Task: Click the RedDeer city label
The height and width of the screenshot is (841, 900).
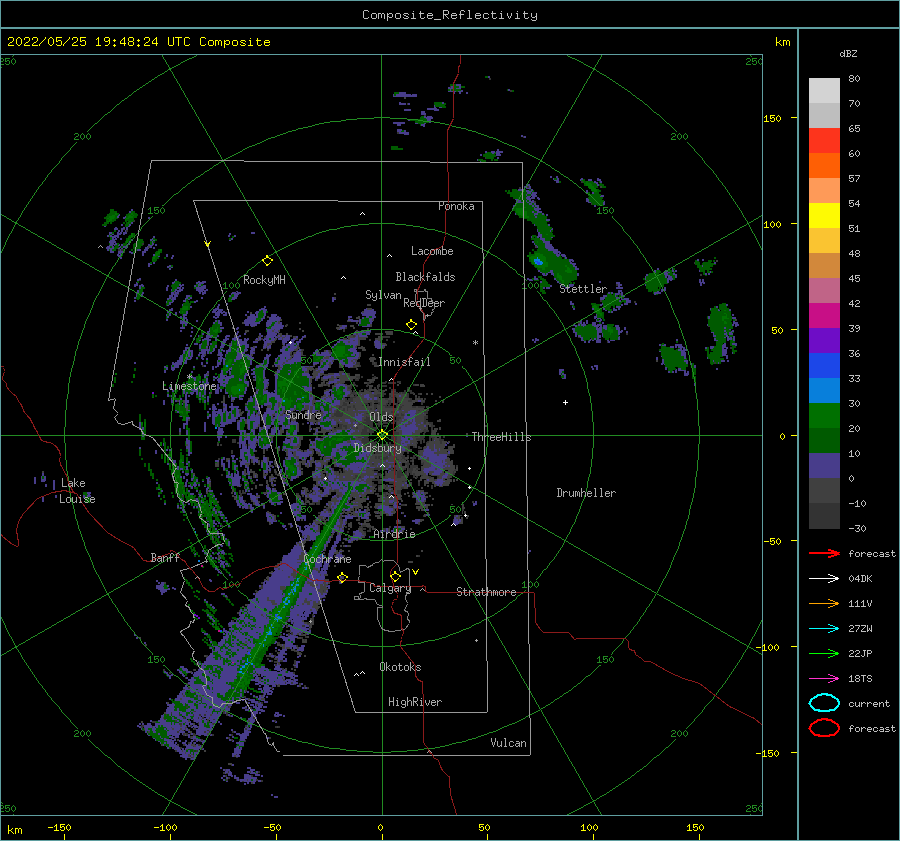Action: (x=424, y=303)
